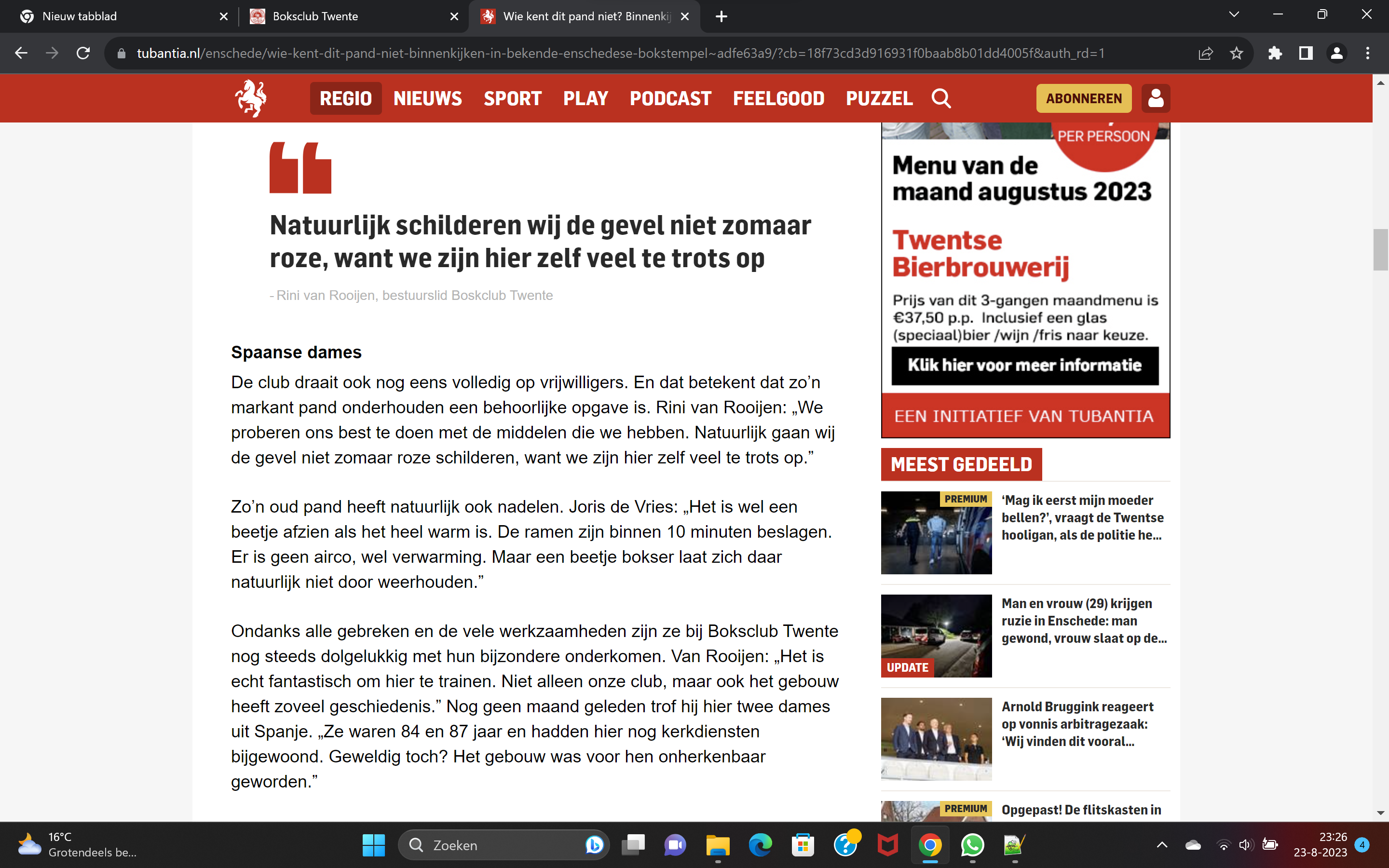
Task: Click the Arnold Bruggink group photo thumbnail
Action: (936, 739)
